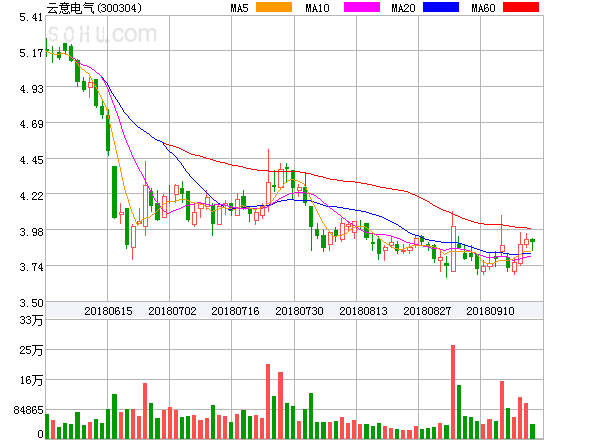600x440 pixels.
Task: Click the 20180702 date label
Action: point(172,311)
